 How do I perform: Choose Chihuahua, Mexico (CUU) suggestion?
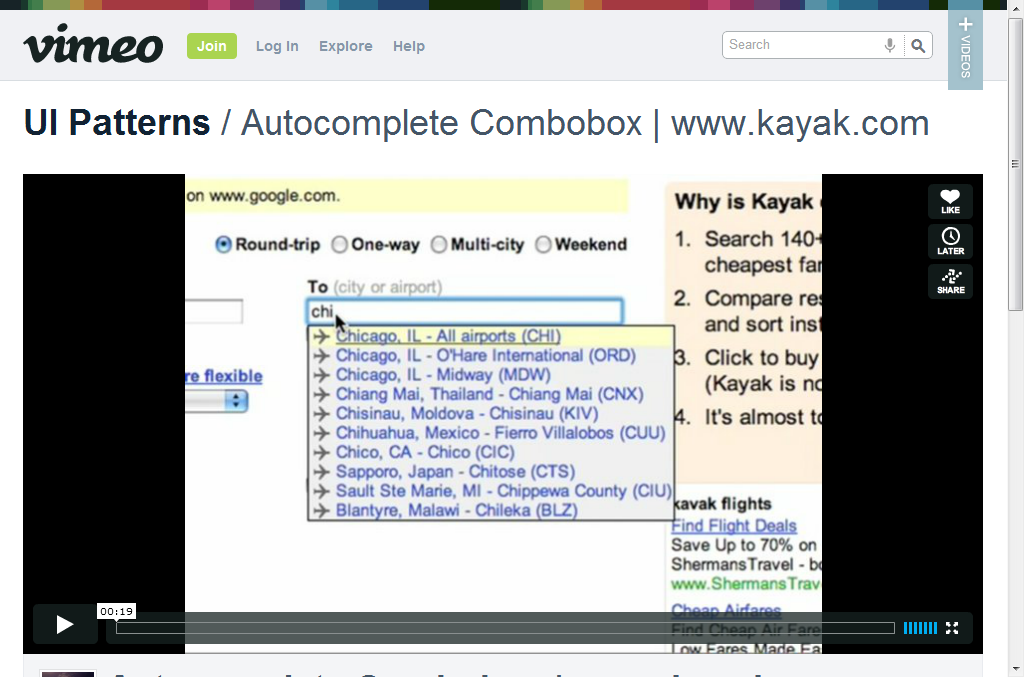[490, 433]
